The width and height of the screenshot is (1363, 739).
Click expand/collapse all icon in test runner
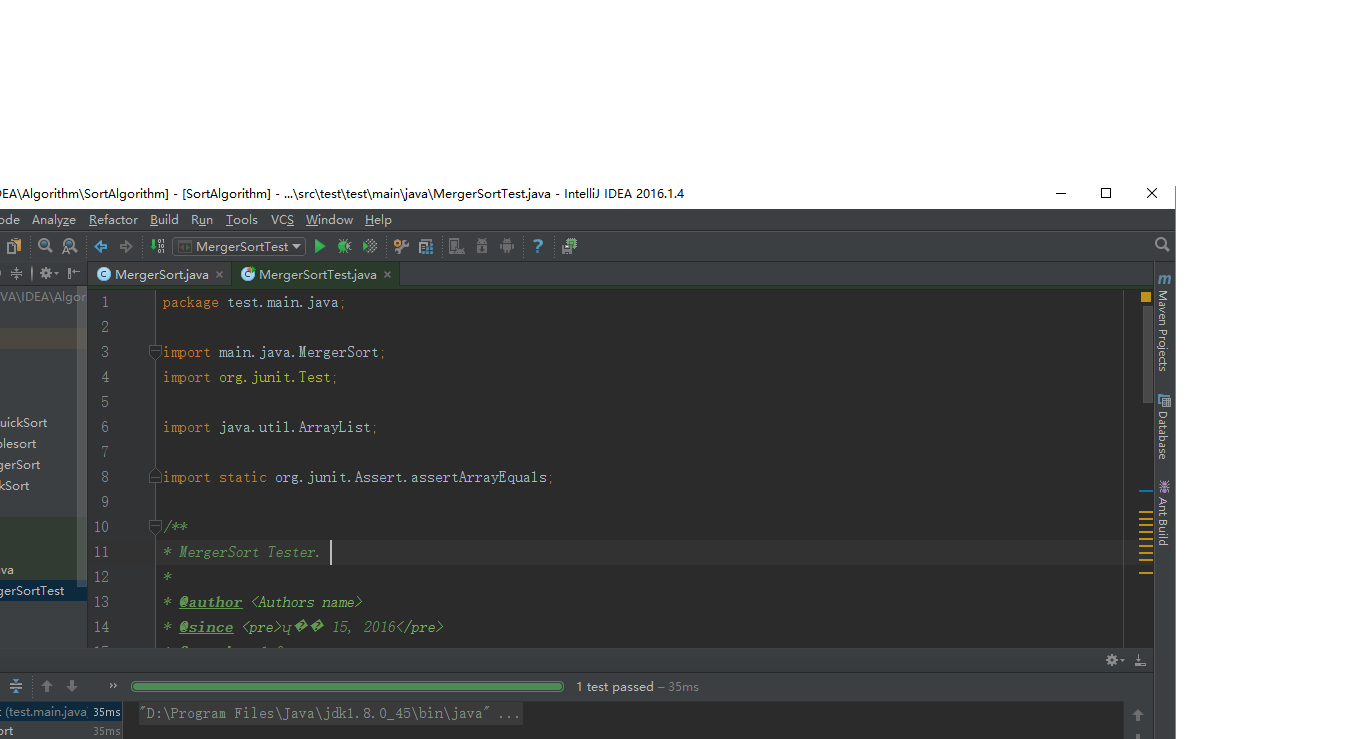pyautogui.click(x=16, y=686)
